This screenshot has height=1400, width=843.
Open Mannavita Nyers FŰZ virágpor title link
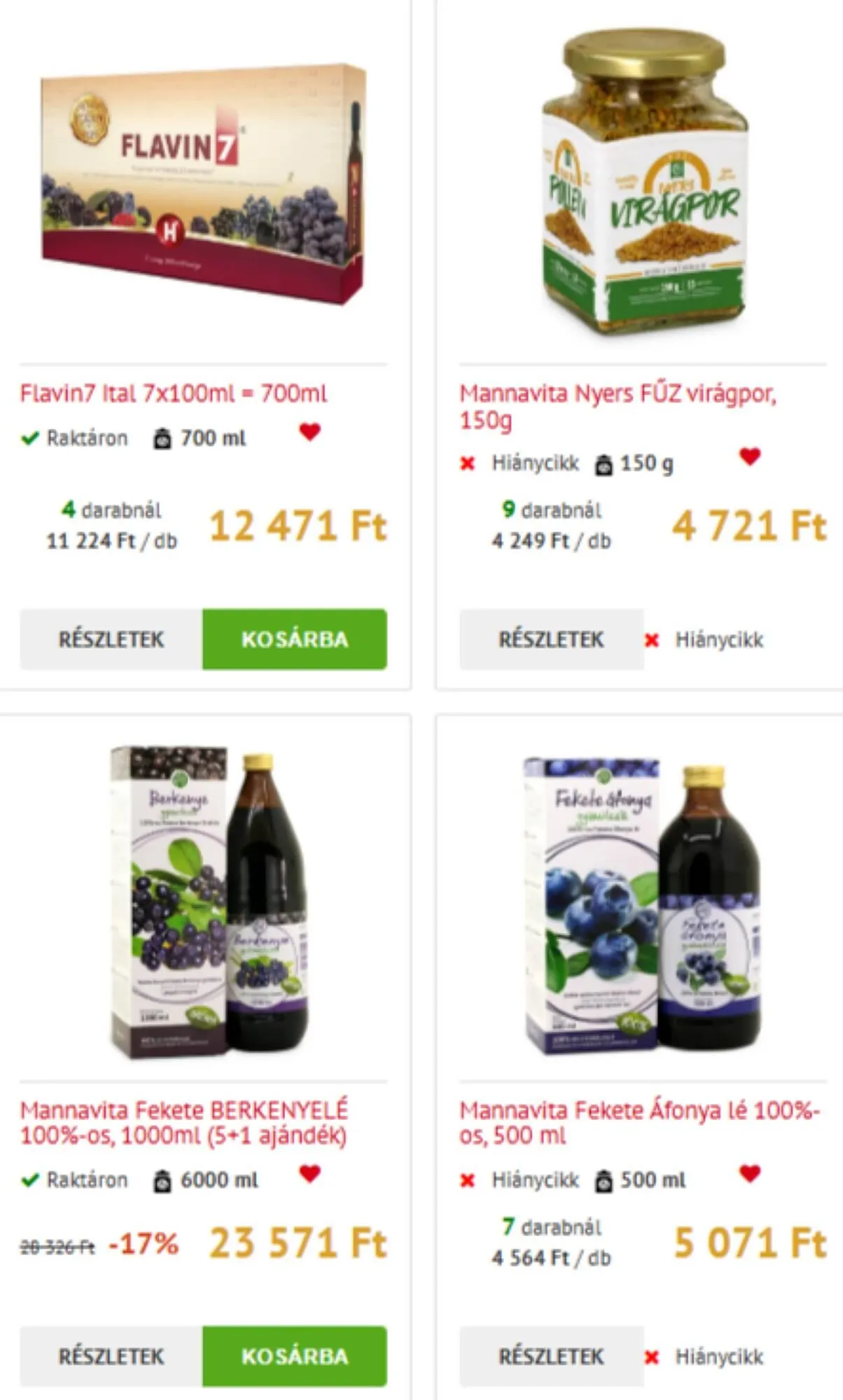pos(618,406)
